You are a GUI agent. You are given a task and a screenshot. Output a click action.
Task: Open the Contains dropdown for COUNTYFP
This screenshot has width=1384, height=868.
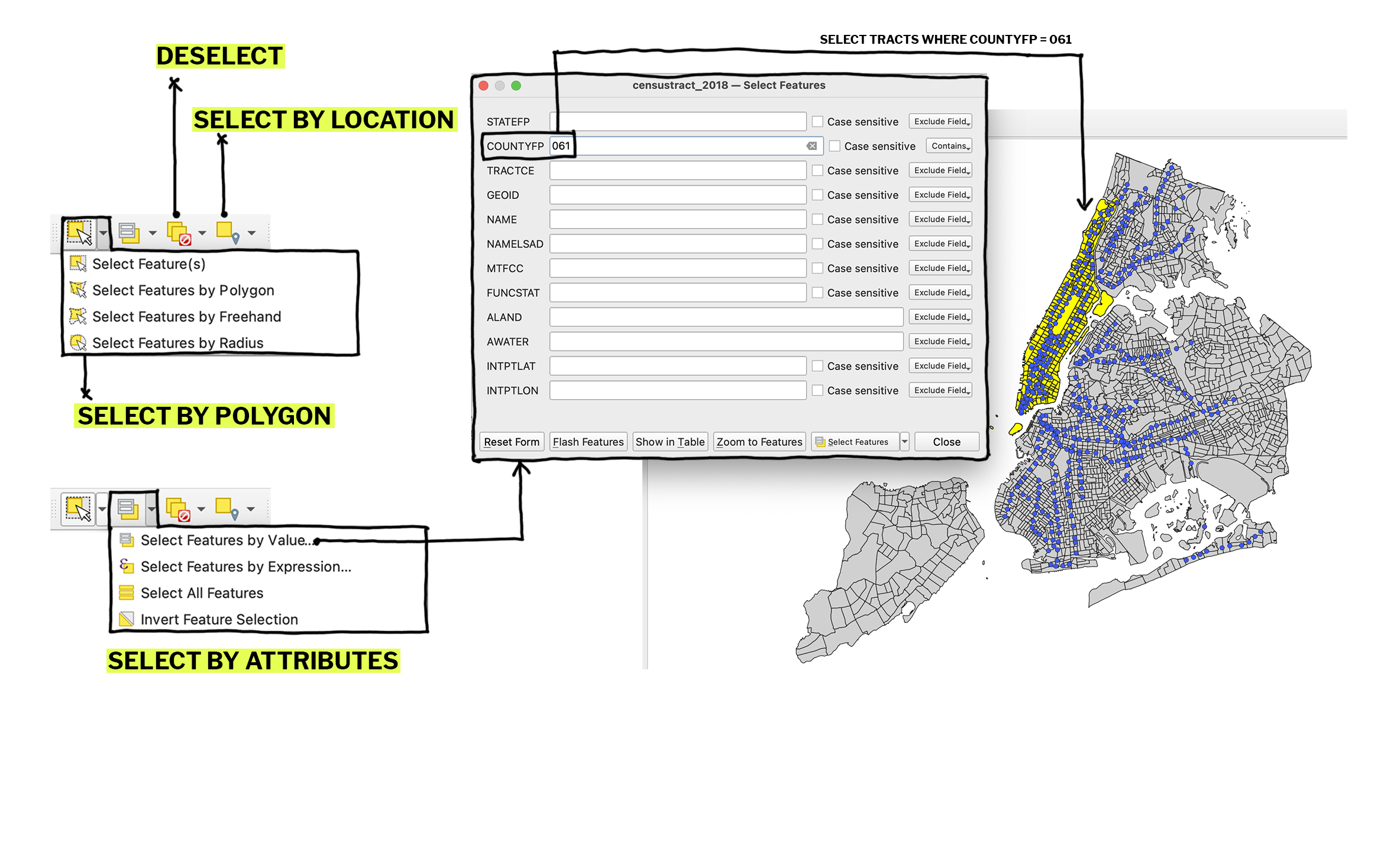[x=949, y=146]
